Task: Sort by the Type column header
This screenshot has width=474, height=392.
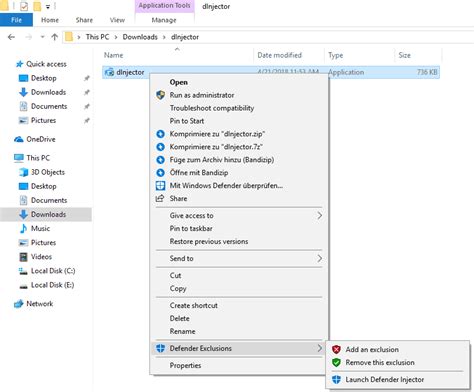Action: (335, 55)
